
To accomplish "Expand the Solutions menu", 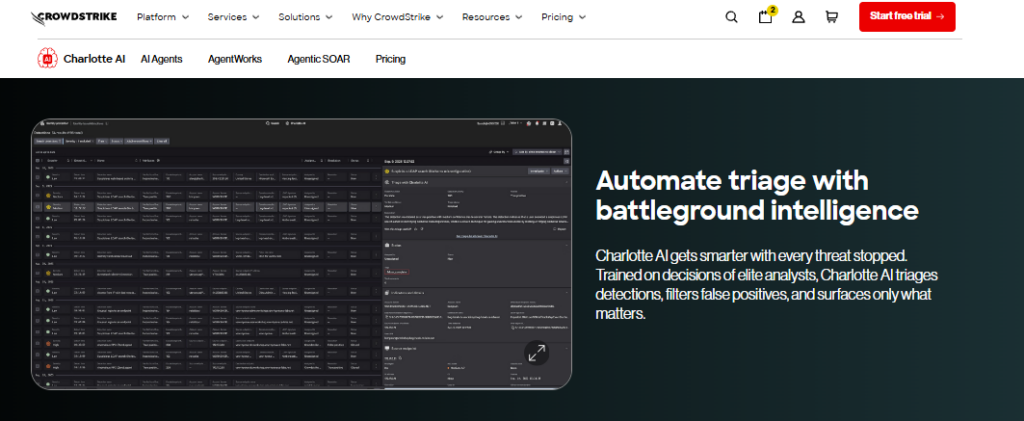I will tap(305, 17).
